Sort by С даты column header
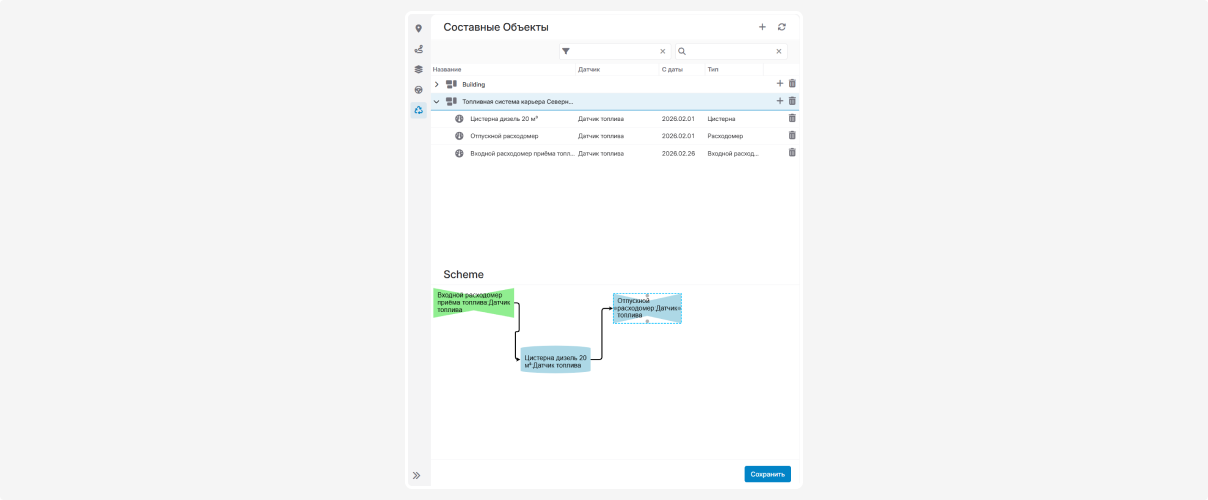The image size is (1208, 500). (x=672, y=69)
